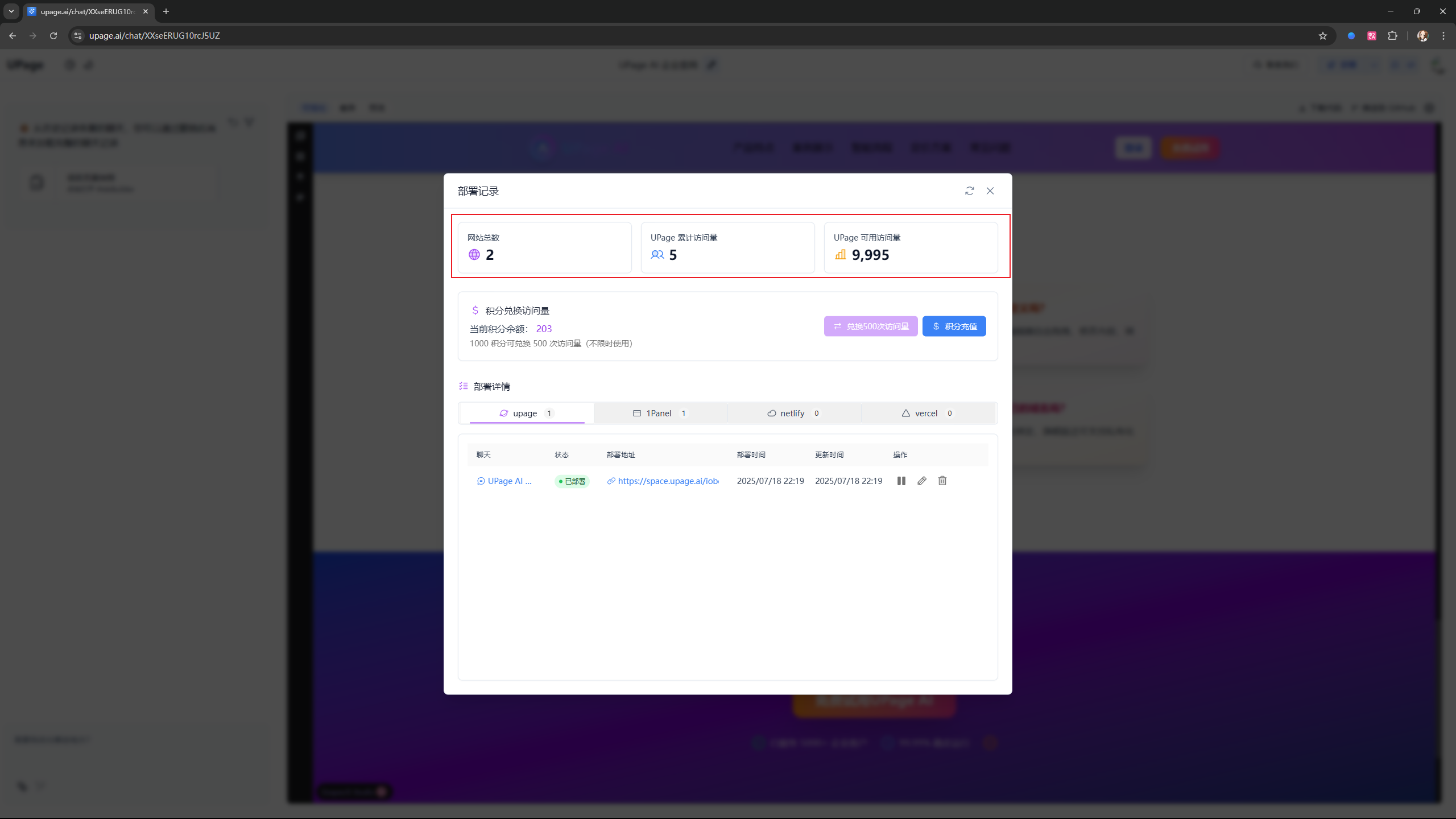1456x819 pixels.
Task: Click the 已部署 status badge
Action: (572, 481)
